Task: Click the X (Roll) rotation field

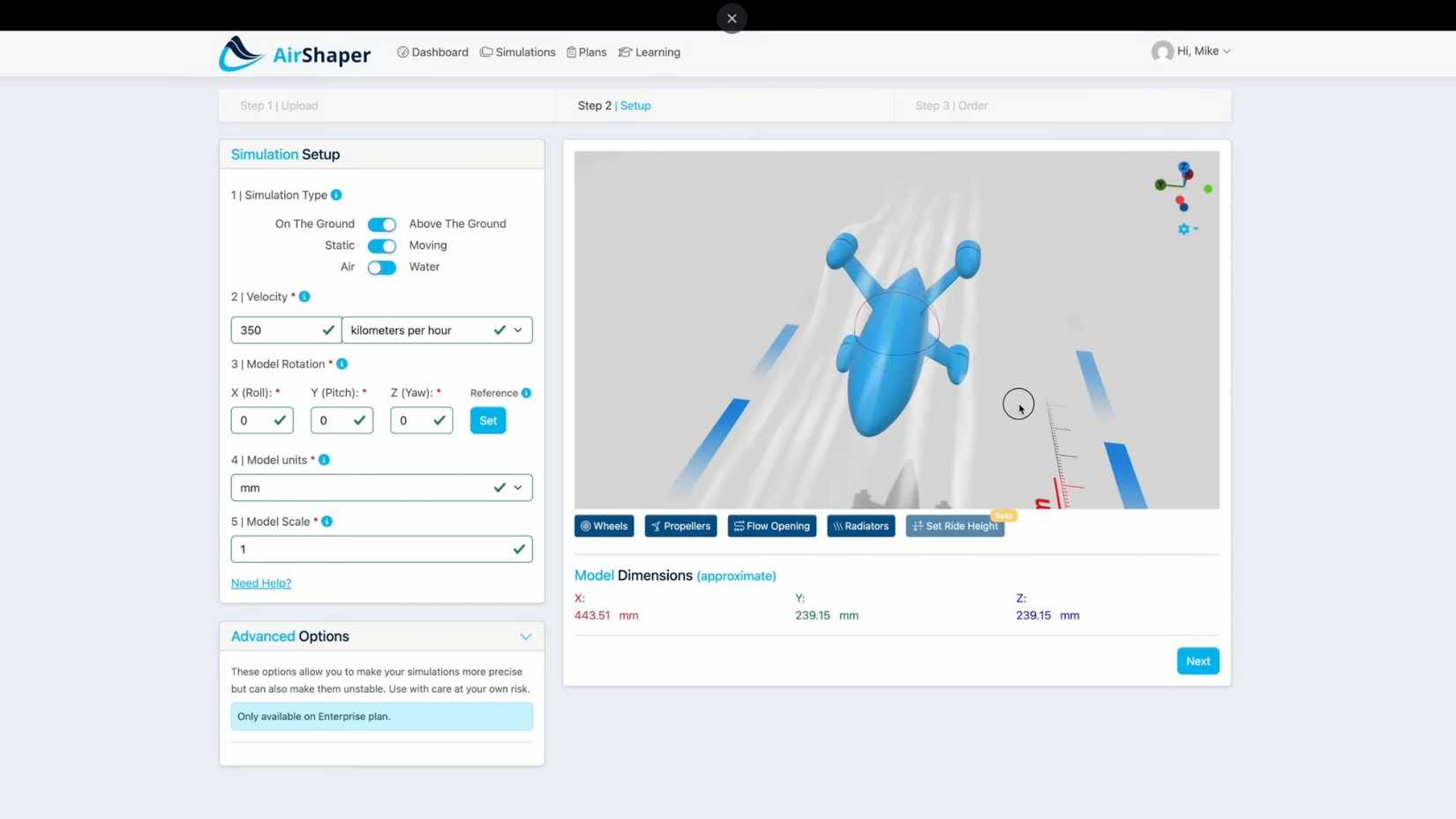Action: [x=262, y=420]
